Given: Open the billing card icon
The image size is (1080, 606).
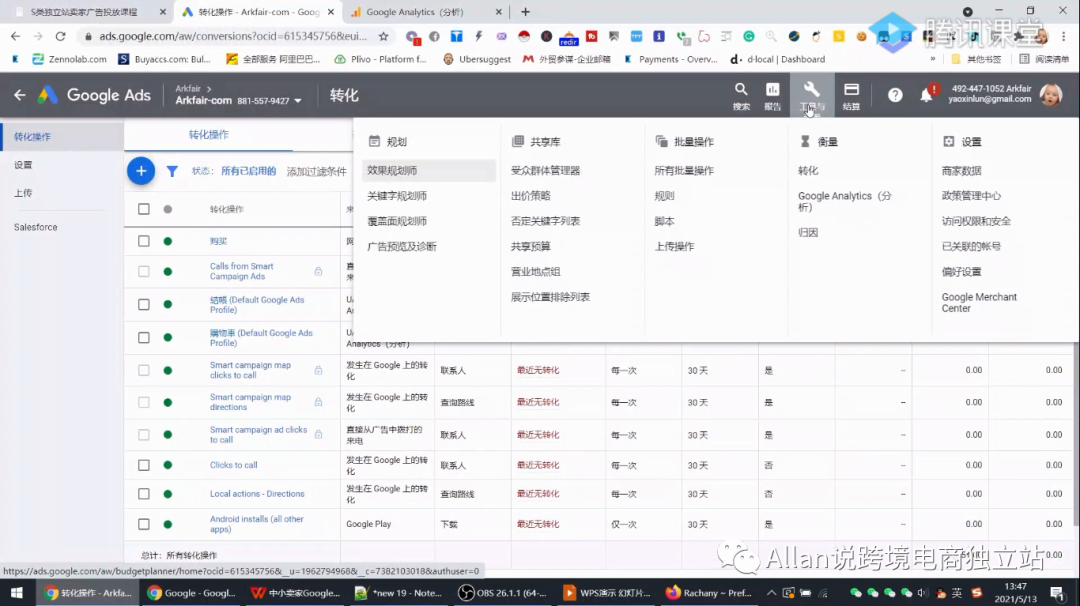Looking at the screenshot, I should click(x=851, y=91).
